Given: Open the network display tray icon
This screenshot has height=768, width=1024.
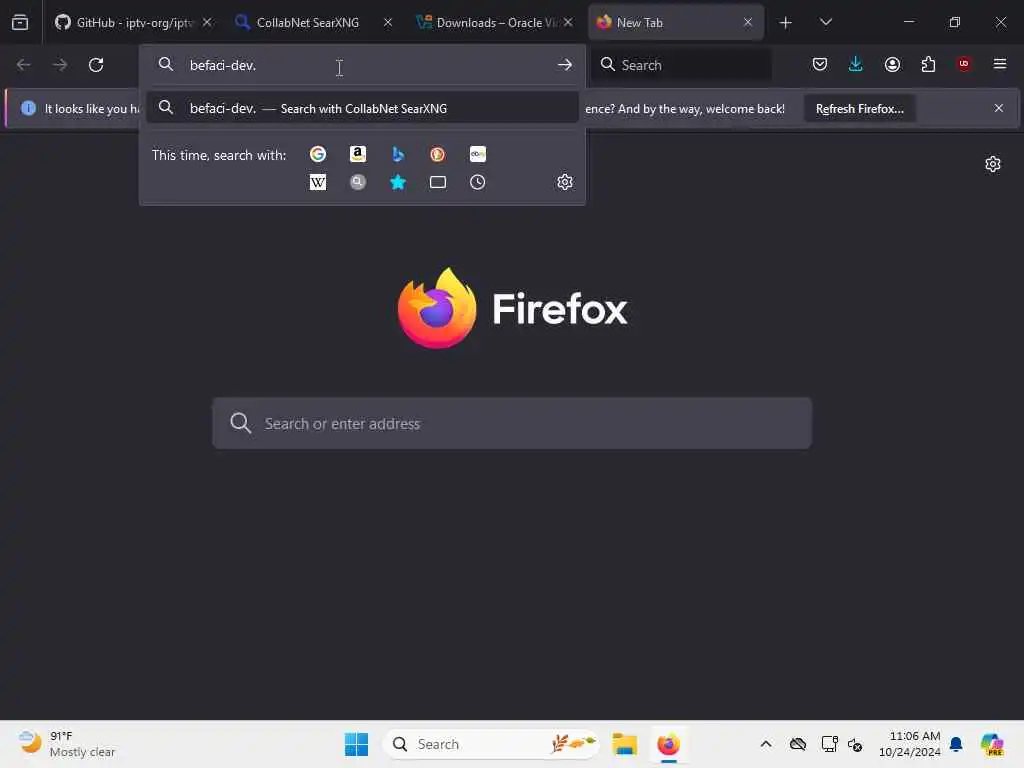Looking at the screenshot, I should pos(829,744).
